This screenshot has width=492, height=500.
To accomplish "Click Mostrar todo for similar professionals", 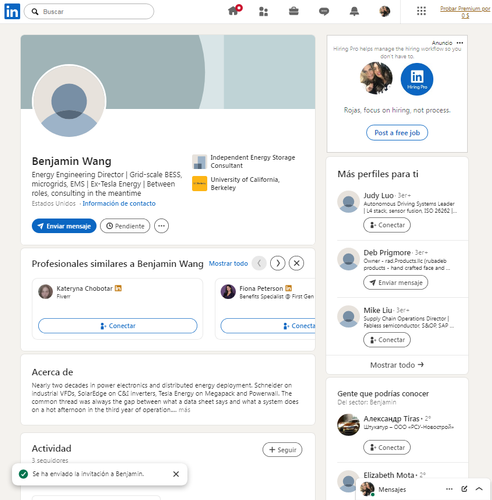I will tap(228, 263).
